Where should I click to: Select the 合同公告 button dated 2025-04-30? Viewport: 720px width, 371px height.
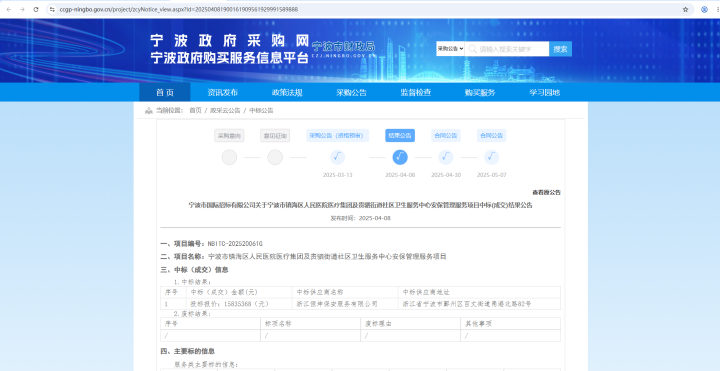(x=445, y=135)
